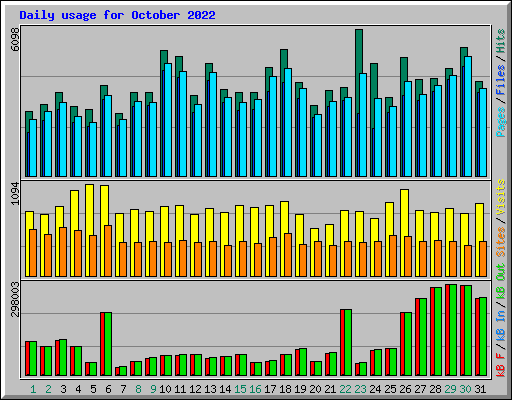Click the cyan pages bar for day 1
512x400 pixels.
click(x=33, y=148)
